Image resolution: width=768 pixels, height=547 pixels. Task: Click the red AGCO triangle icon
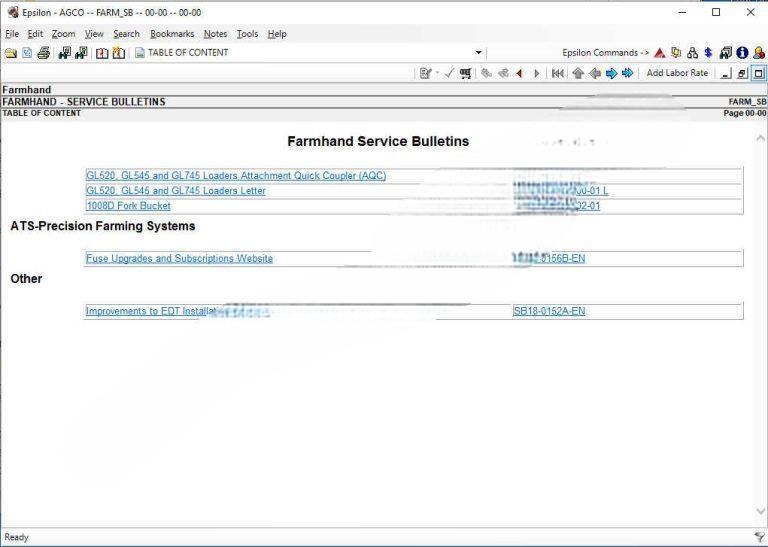point(660,53)
